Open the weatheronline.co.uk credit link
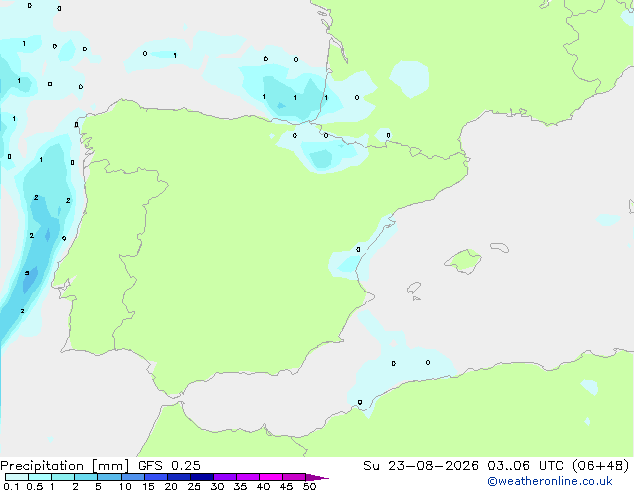634x490 pixels. (550, 481)
